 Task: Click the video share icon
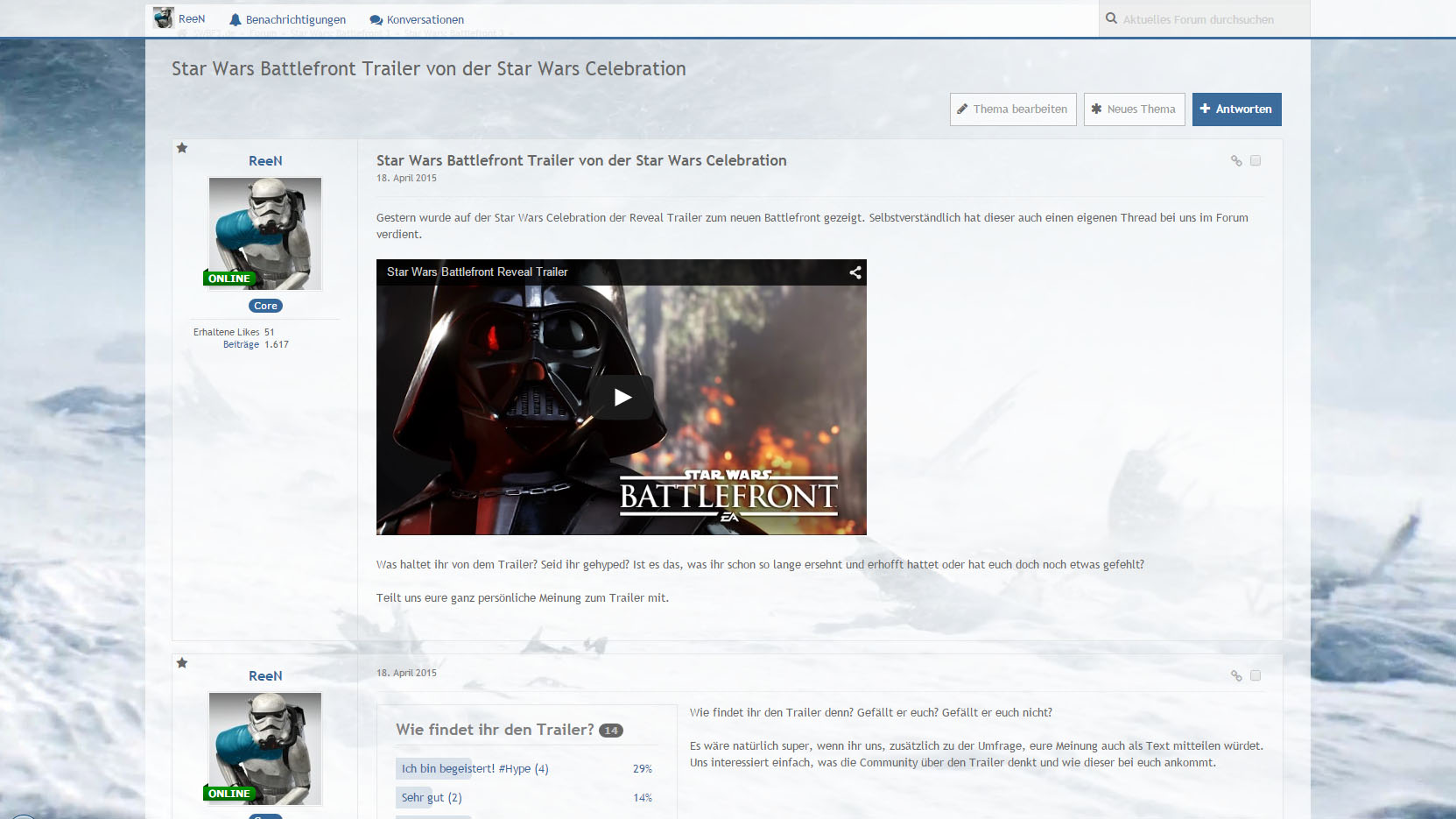coord(855,272)
